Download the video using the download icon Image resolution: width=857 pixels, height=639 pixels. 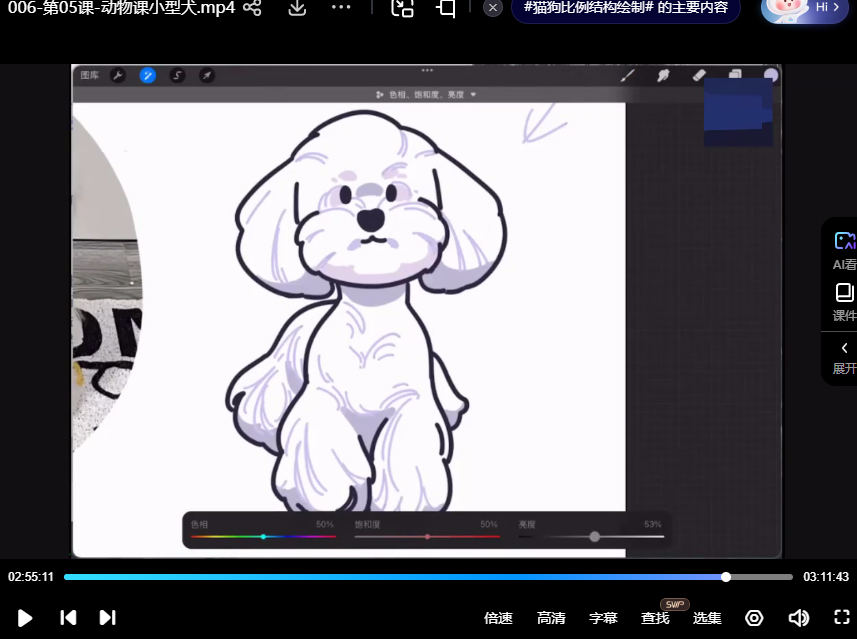tap(297, 8)
